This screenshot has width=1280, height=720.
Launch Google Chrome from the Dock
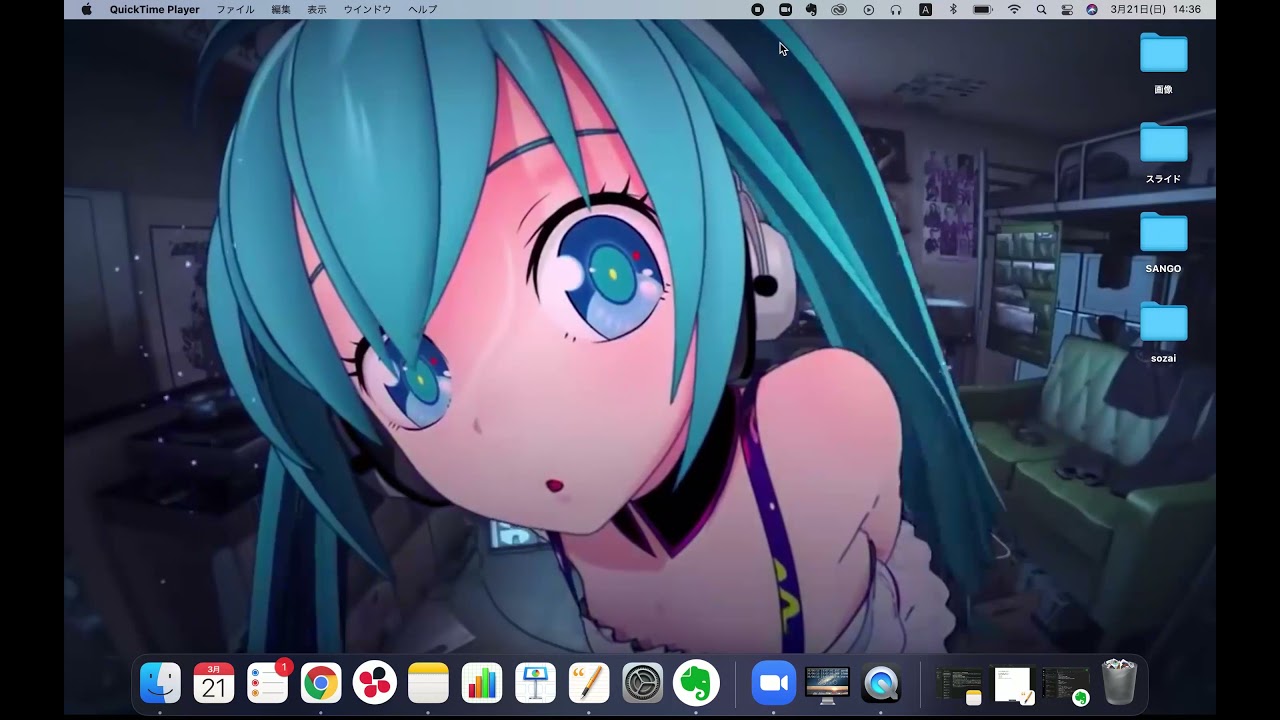click(x=321, y=683)
